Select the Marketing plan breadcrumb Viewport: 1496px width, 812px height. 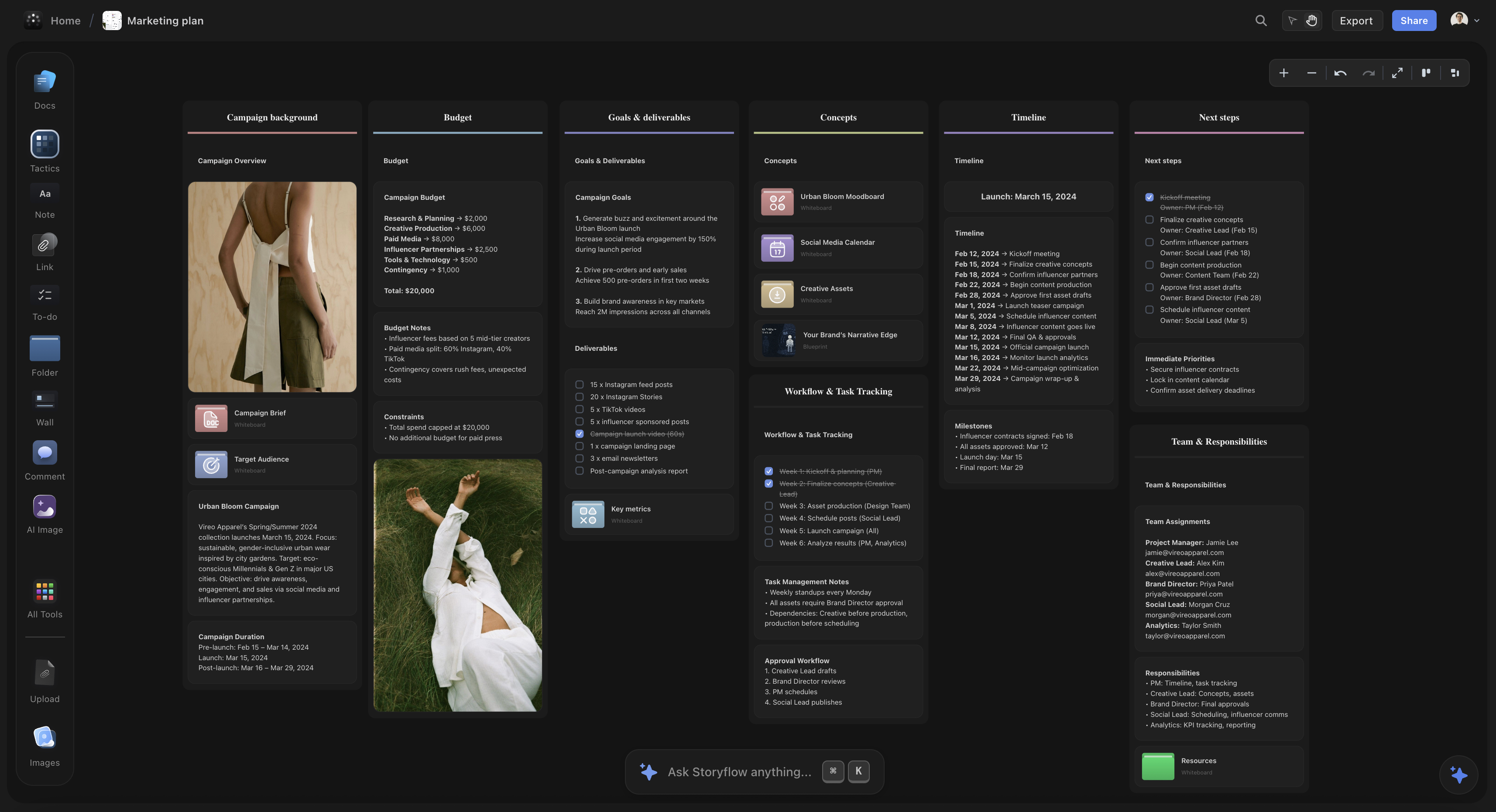coord(165,21)
